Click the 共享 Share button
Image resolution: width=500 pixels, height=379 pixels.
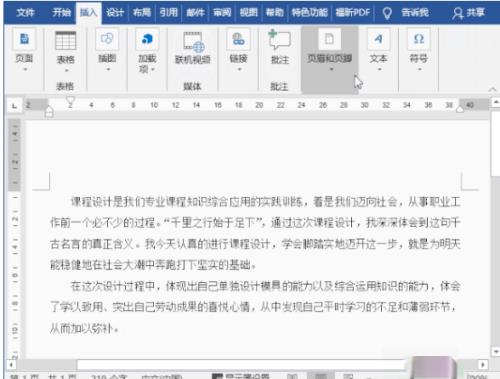tap(468, 13)
